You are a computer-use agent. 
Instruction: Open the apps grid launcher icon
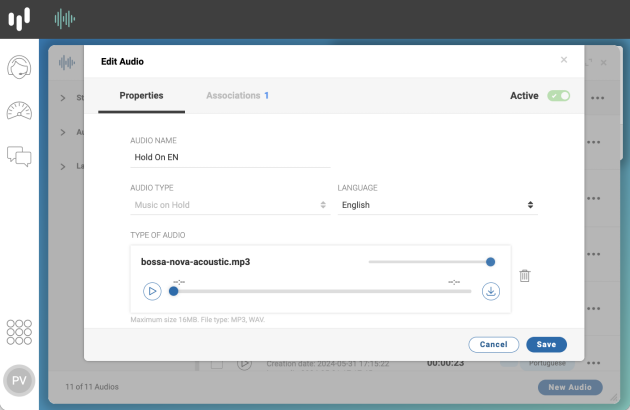[x=19, y=332]
